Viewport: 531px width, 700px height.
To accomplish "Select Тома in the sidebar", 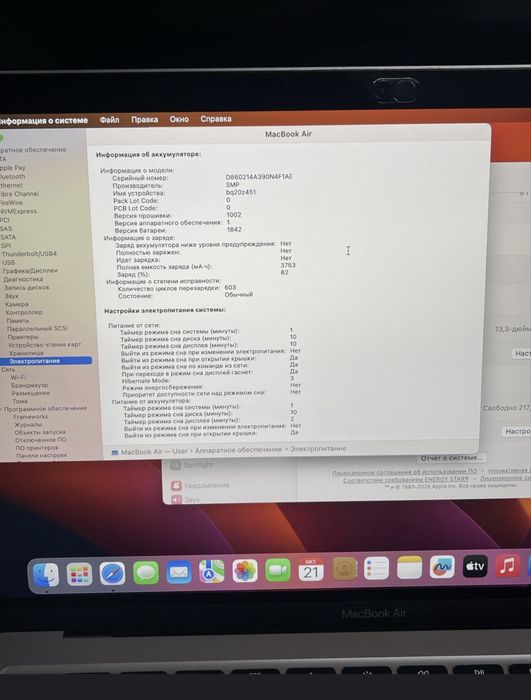I will (20, 401).
